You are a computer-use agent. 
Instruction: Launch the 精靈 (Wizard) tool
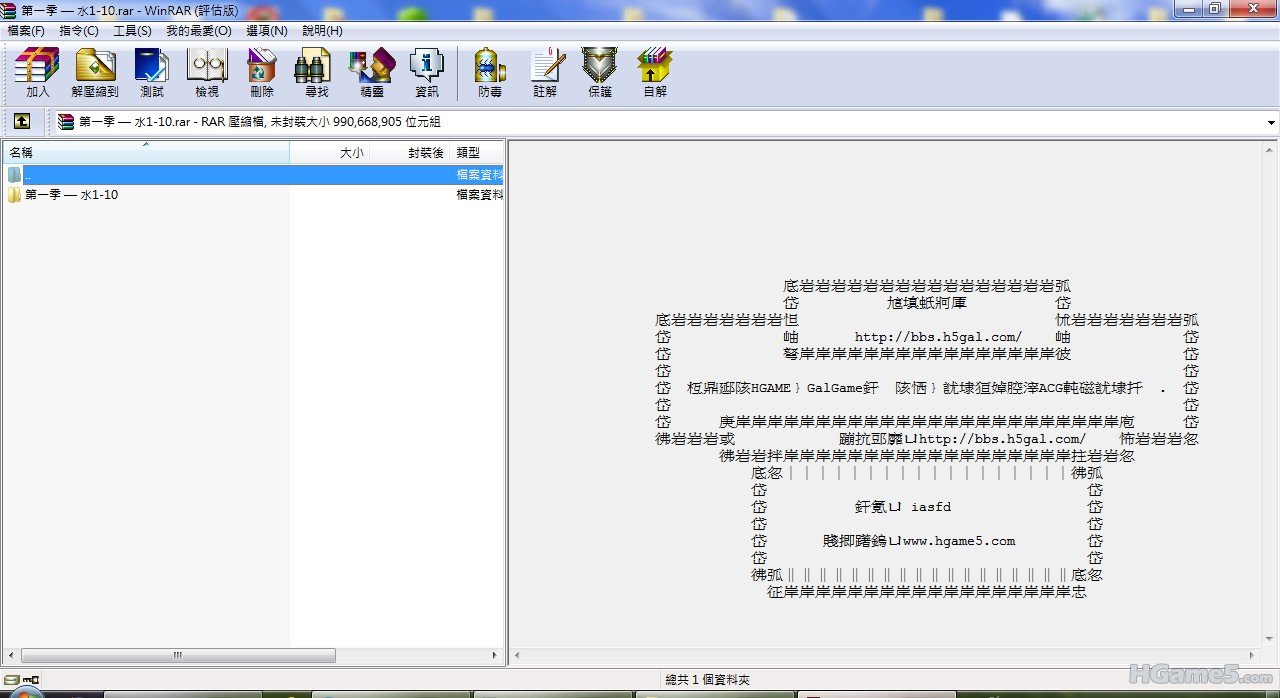click(372, 72)
